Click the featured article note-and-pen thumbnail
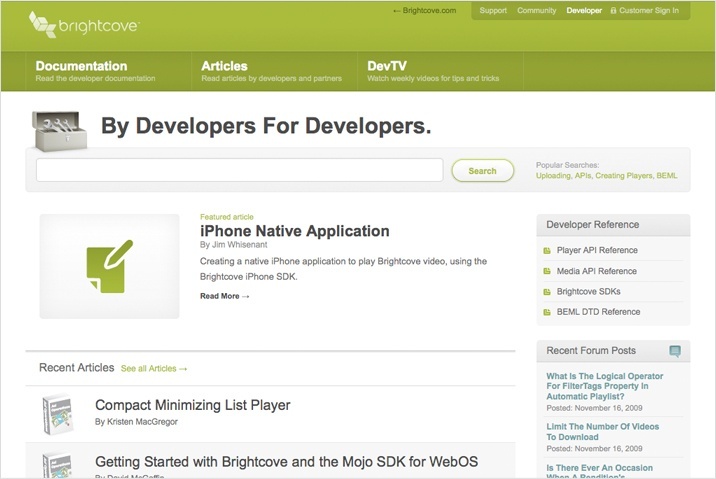This screenshot has height=479, width=716. click(110, 266)
